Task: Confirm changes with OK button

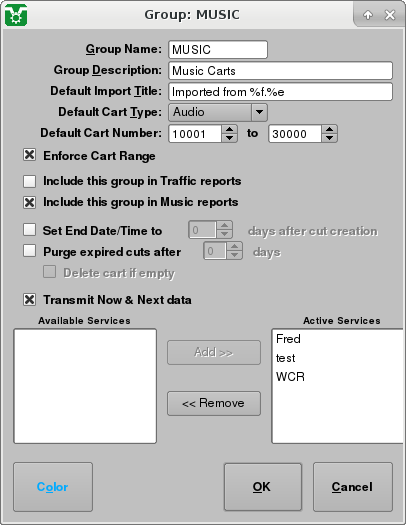Action: click(263, 487)
